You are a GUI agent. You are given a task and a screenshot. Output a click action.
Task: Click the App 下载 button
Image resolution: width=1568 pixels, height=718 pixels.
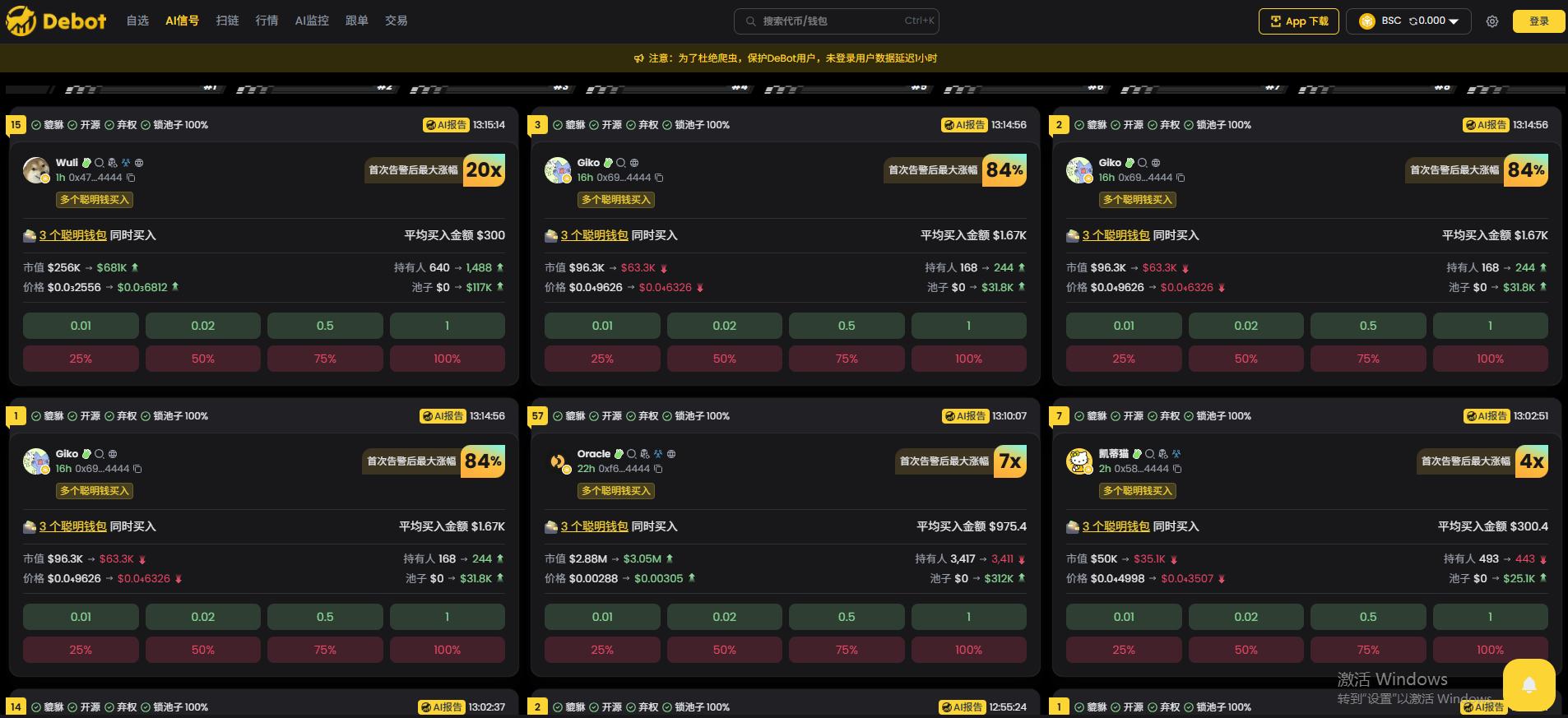1299,21
